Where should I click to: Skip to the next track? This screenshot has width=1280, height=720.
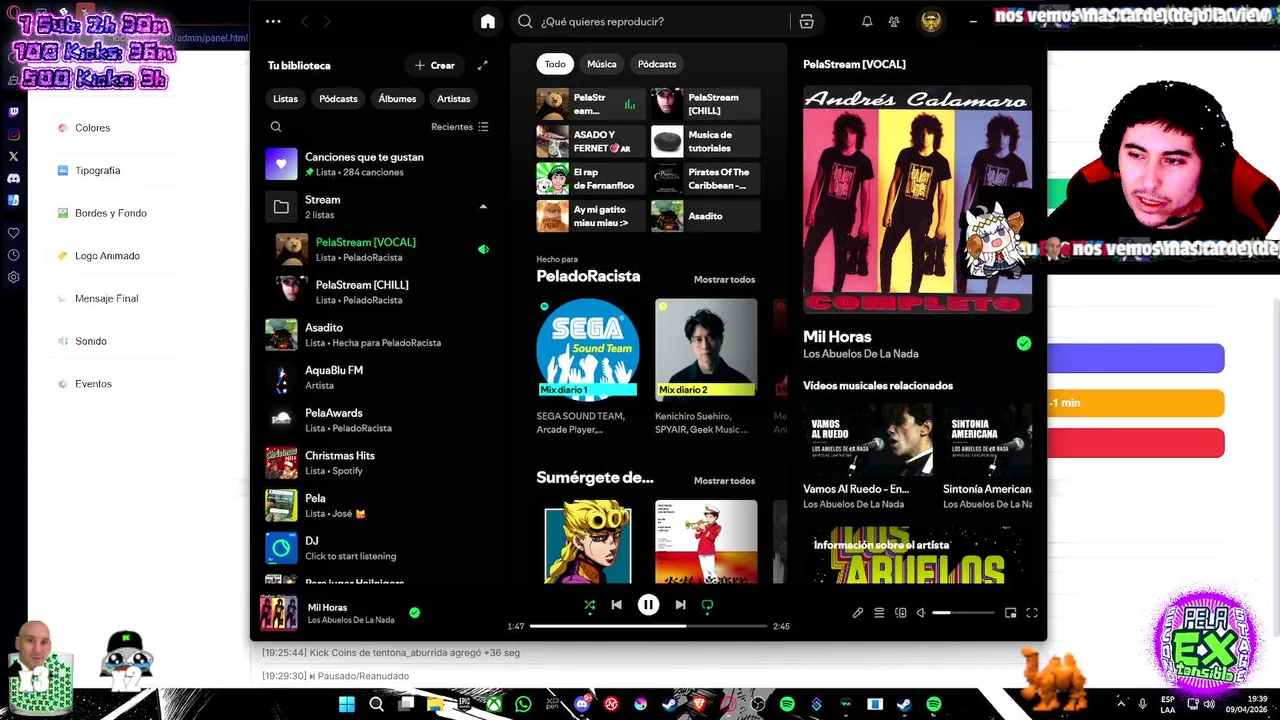(x=680, y=604)
